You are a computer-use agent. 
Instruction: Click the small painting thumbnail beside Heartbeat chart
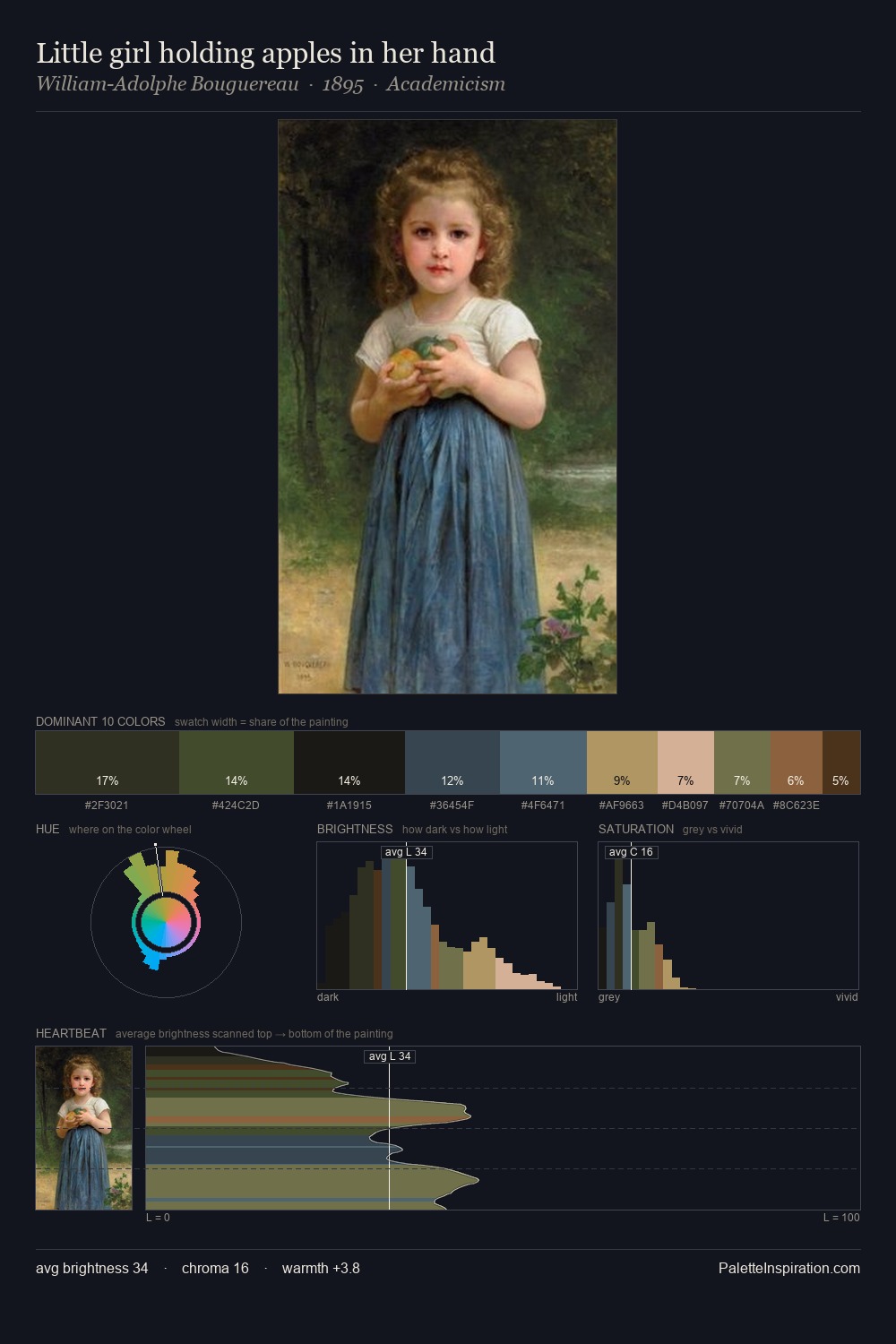(x=83, y=1128)
